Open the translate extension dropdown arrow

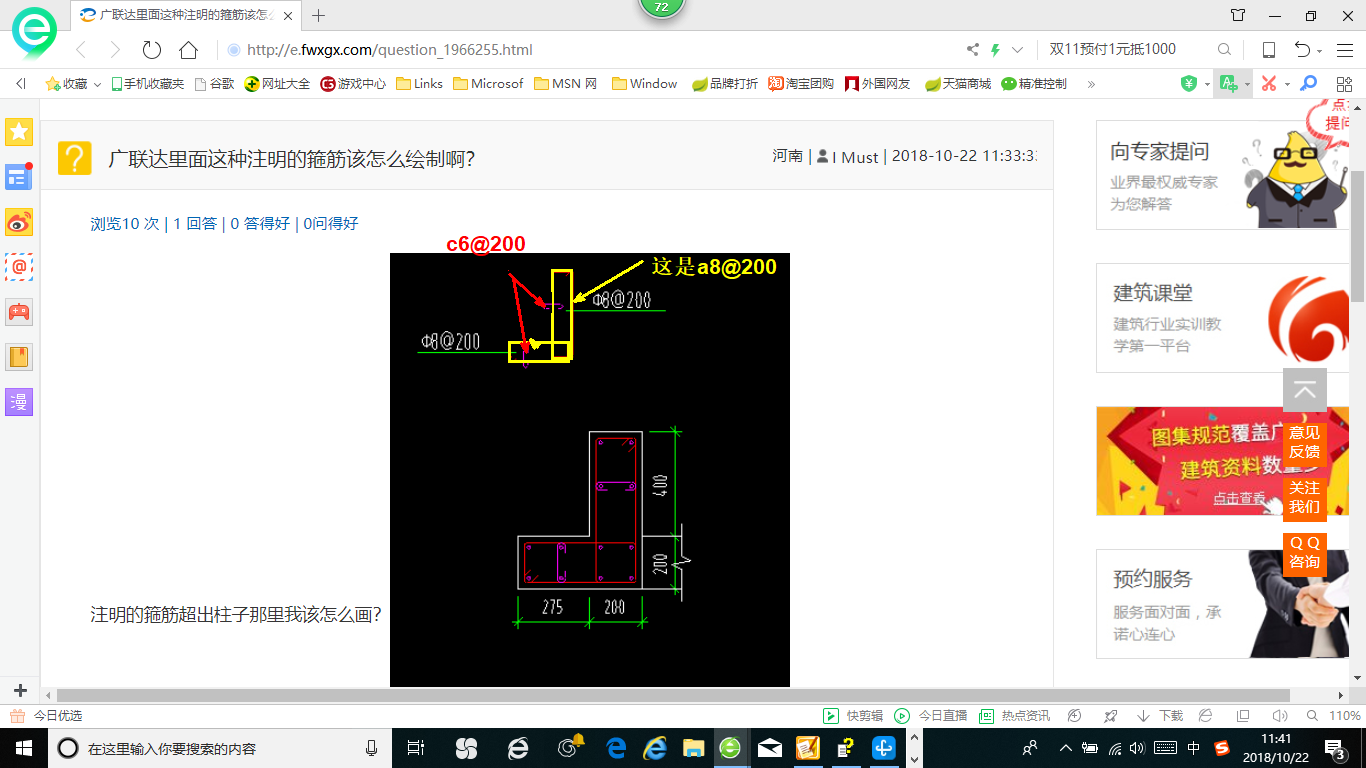[1247, 84]
